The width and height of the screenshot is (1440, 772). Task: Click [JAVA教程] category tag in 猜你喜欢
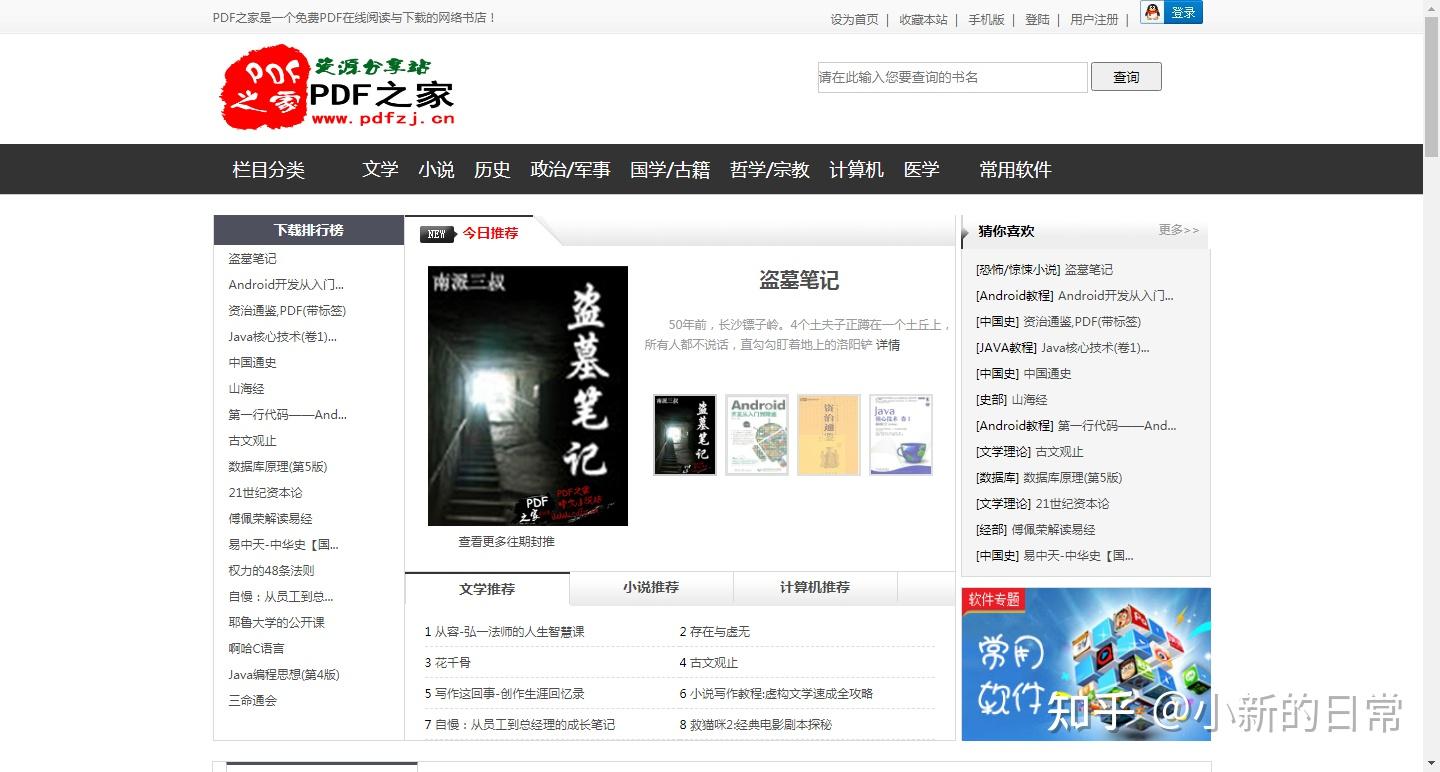[x=1005, y=348]
